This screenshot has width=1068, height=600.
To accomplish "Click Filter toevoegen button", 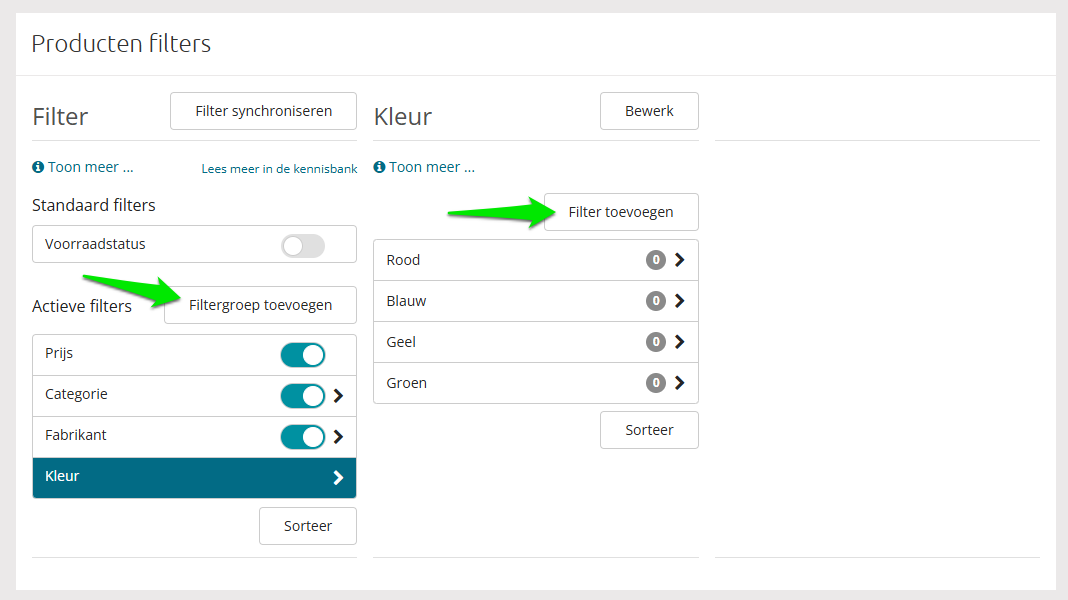I will click(621, 212).
